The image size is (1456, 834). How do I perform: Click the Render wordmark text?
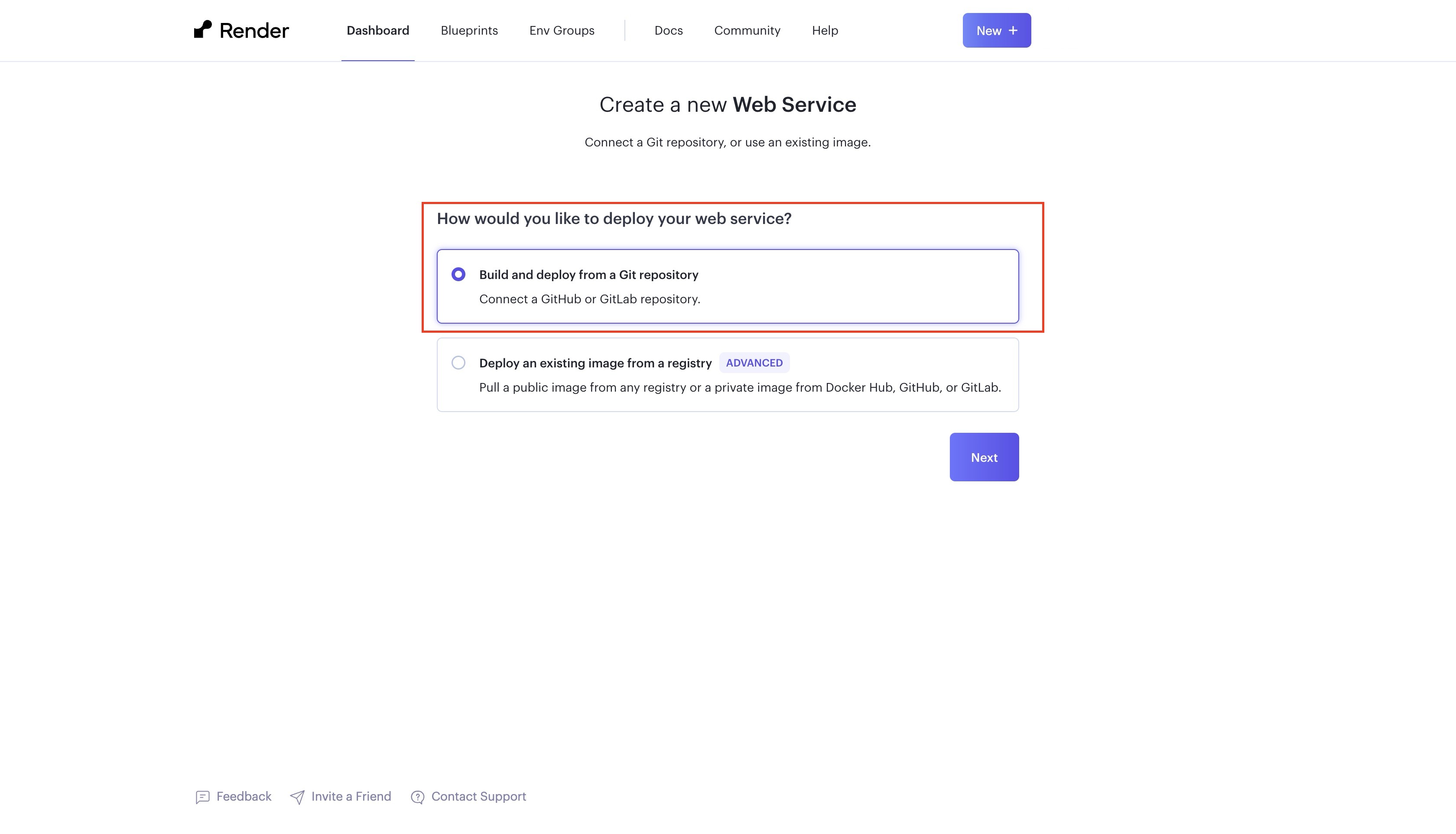(x=254, y=31)
